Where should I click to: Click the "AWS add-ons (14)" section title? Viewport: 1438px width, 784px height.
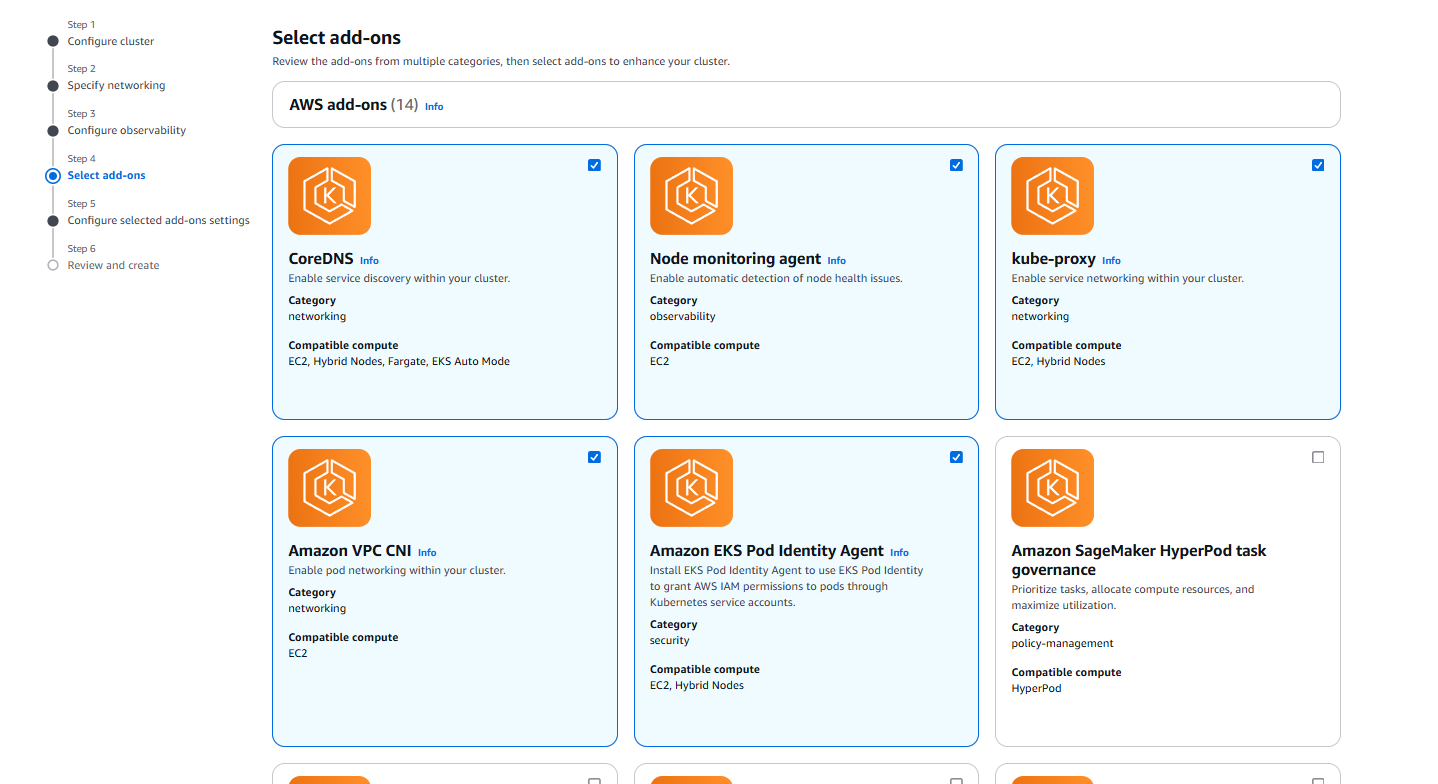pyautogui.click(x=353, y=104)
